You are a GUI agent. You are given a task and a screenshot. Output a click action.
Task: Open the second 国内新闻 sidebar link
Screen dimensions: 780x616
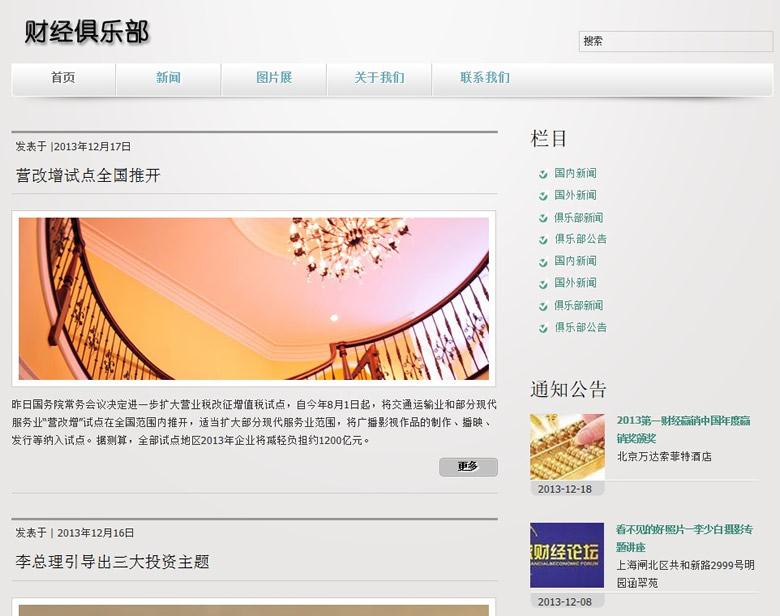tap(575, 261)
